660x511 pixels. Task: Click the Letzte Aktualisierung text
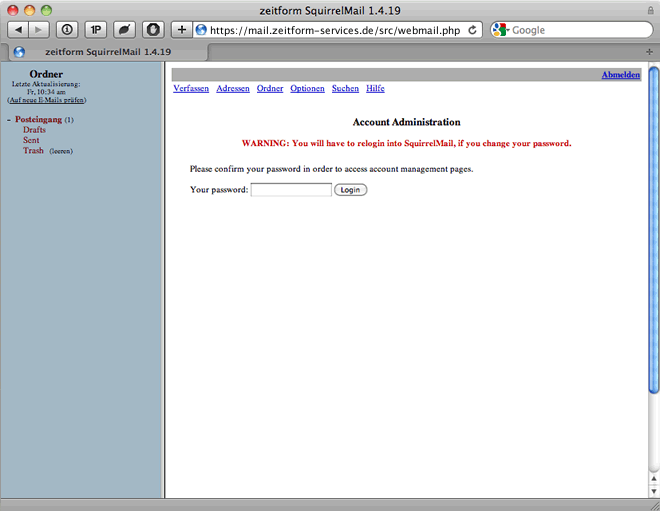coord(46,84)
